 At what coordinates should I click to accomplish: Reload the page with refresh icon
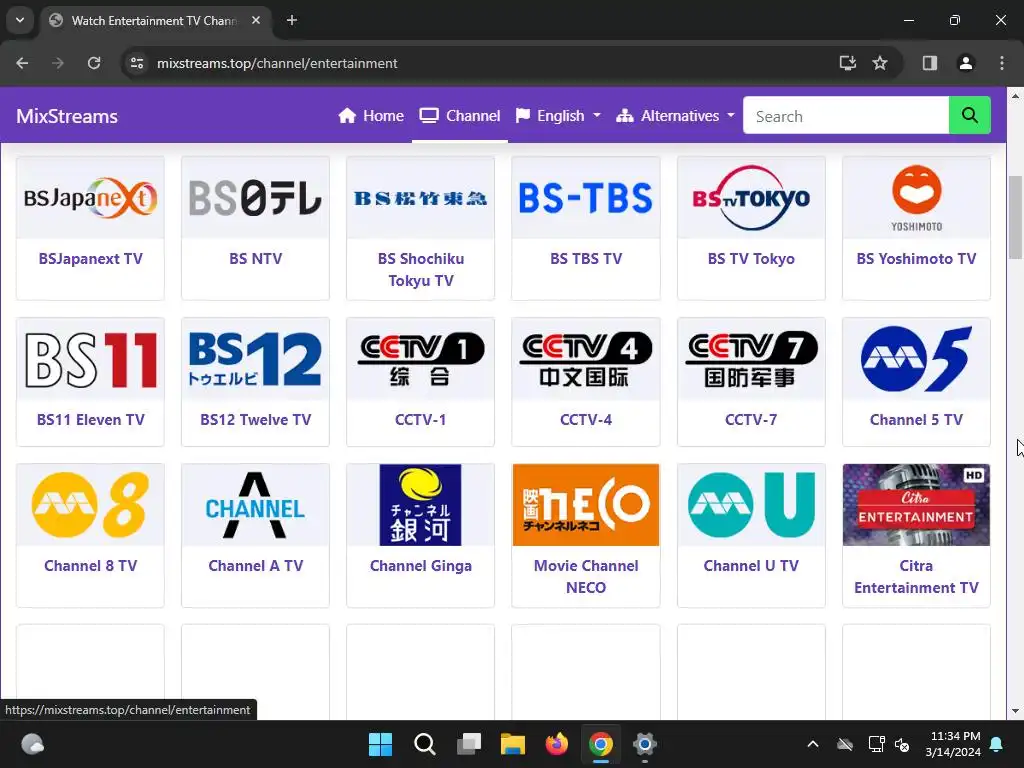pyautogui.click(x=94, y=63)
